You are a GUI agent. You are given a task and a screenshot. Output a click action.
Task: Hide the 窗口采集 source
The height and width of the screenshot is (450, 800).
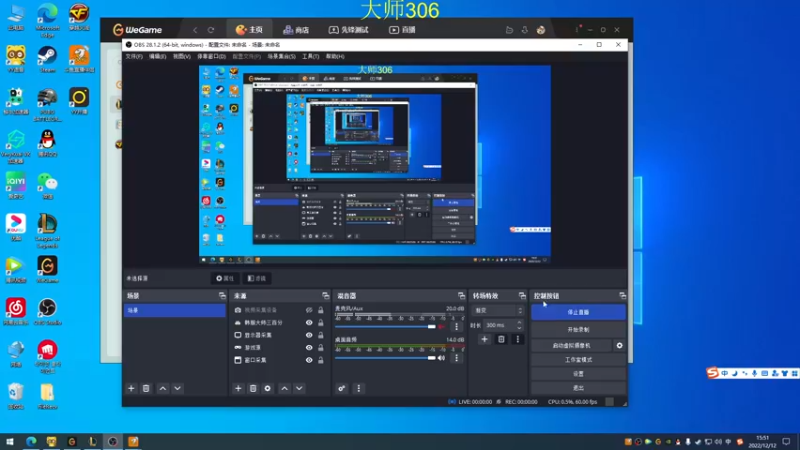309,360
